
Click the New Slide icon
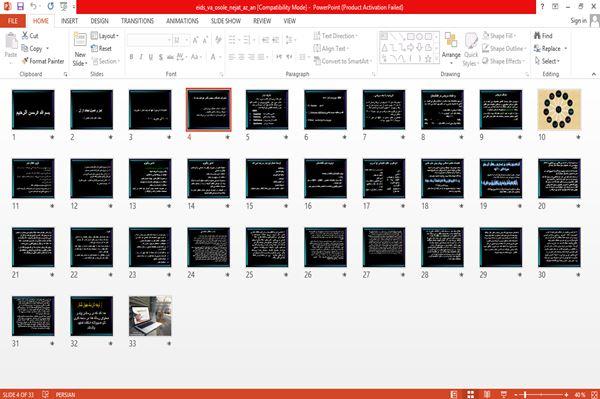click(80, 40)
